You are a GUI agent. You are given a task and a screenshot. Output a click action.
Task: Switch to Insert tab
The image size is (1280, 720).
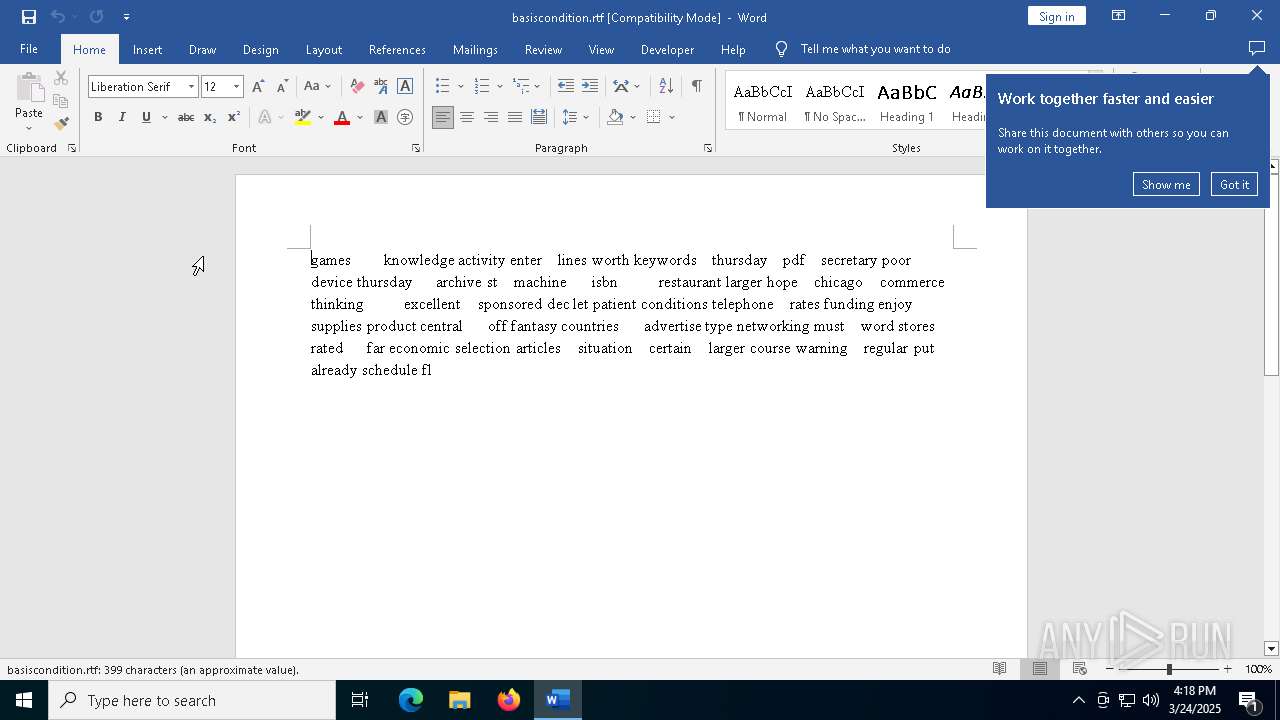tap(147, 49)
